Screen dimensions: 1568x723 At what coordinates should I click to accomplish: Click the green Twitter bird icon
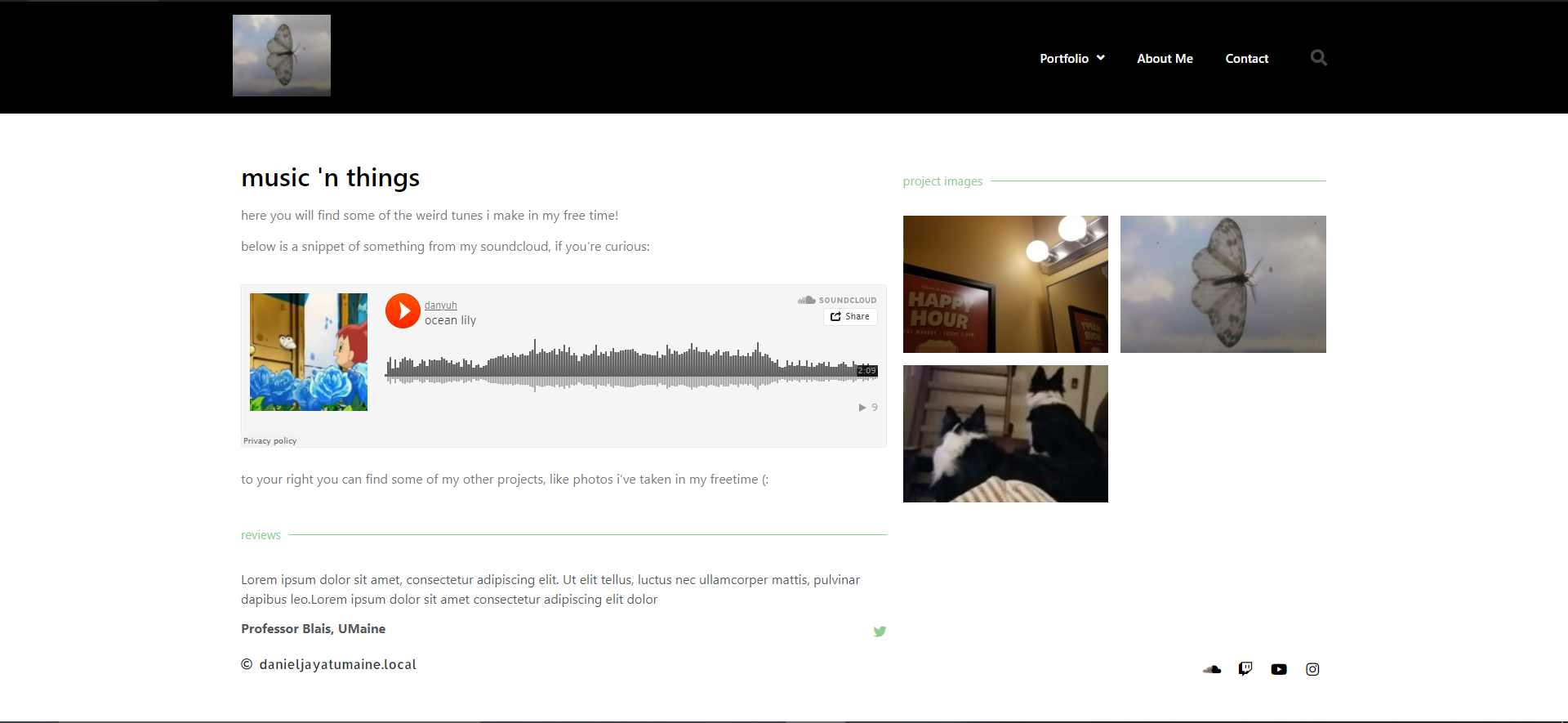880,632
